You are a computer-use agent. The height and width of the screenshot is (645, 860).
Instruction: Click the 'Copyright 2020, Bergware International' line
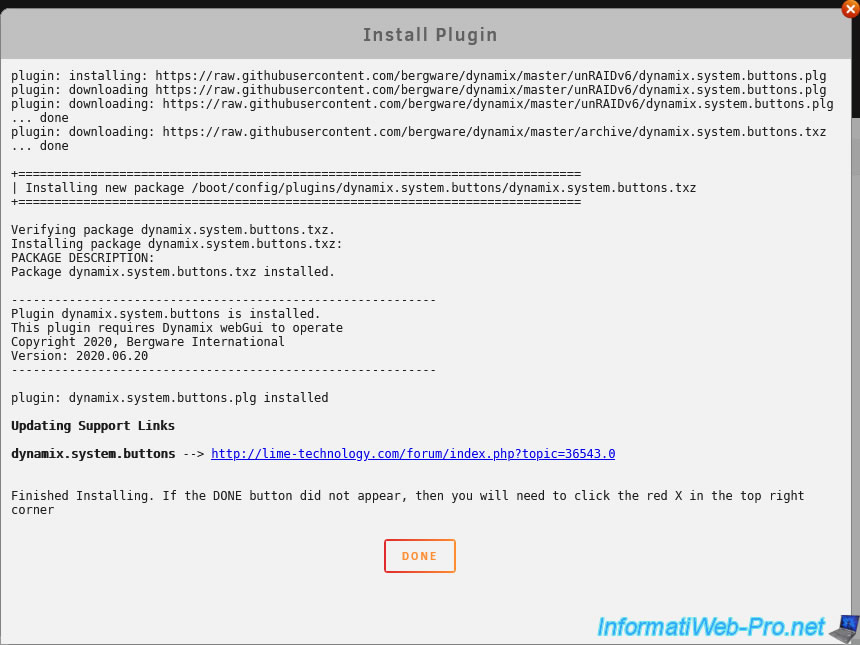[x=148, y=342]
